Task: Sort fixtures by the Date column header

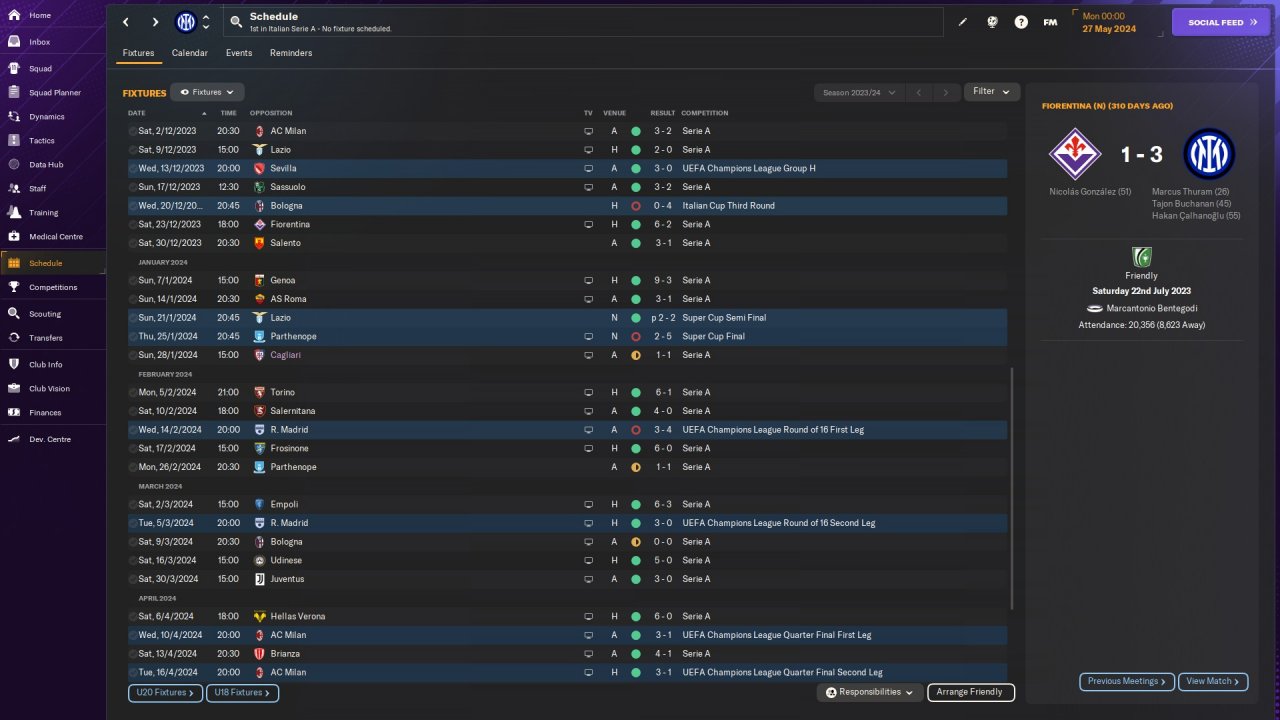Action: [x=137, y=113]
